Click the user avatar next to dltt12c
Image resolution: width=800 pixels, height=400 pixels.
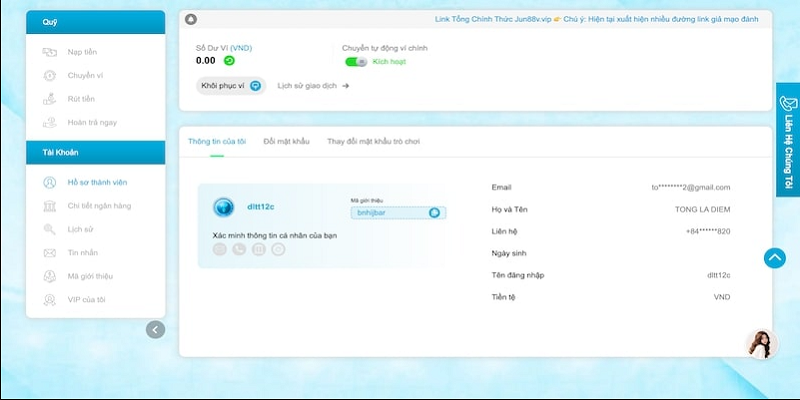pos(223,208)
